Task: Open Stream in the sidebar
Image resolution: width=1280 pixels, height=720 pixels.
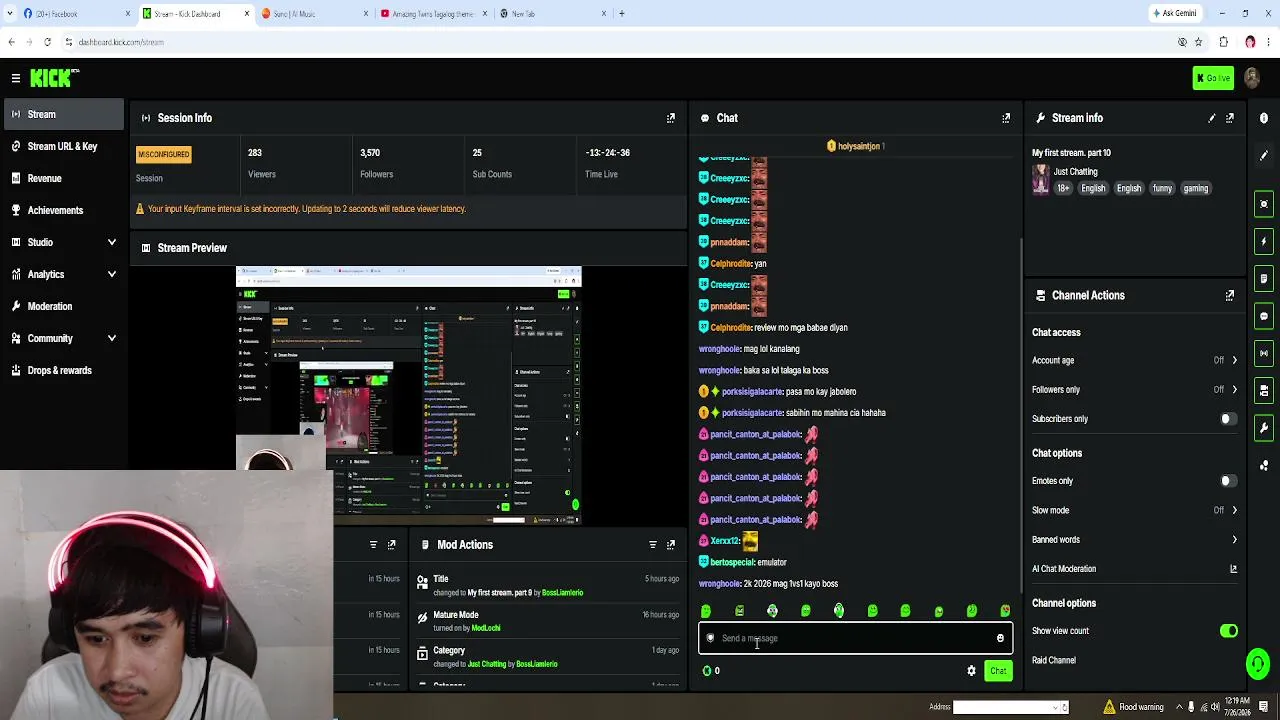Action: pyautogui.click(x=62, y=114)
